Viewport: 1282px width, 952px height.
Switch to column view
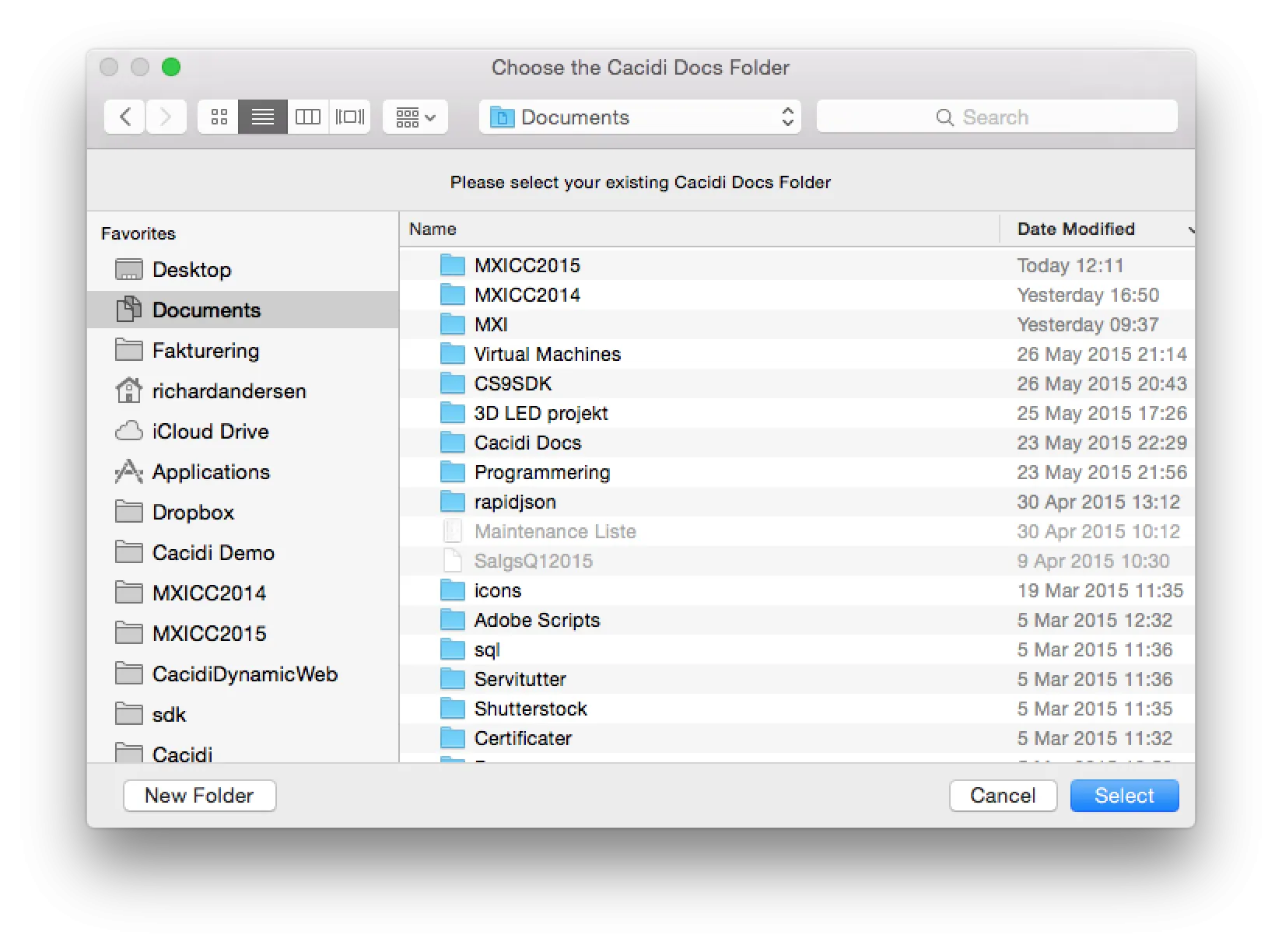(x=308, y=117)
